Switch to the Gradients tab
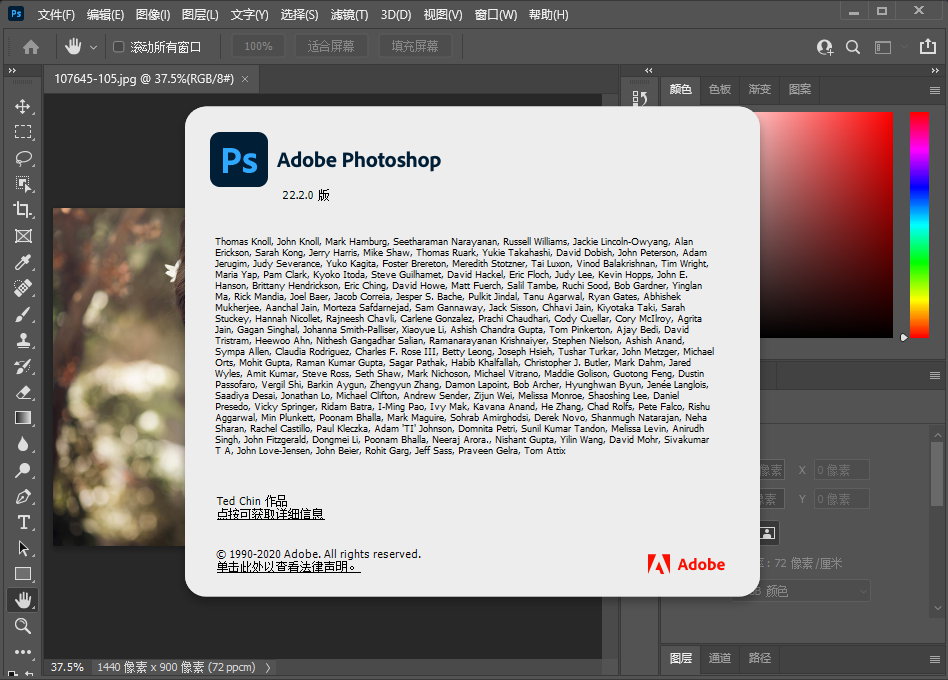 pos(759,89)
